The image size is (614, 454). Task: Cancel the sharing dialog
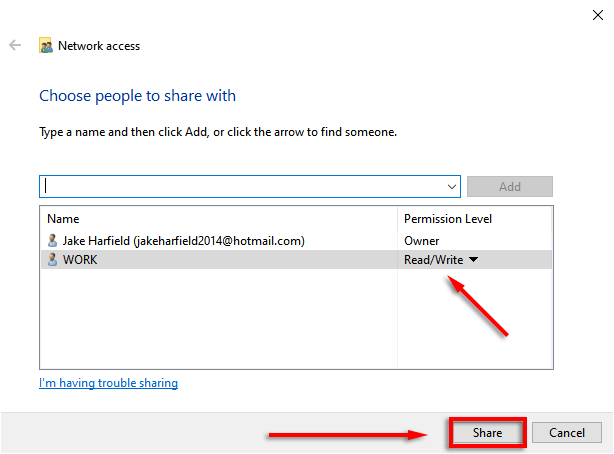tap(566, 433)
